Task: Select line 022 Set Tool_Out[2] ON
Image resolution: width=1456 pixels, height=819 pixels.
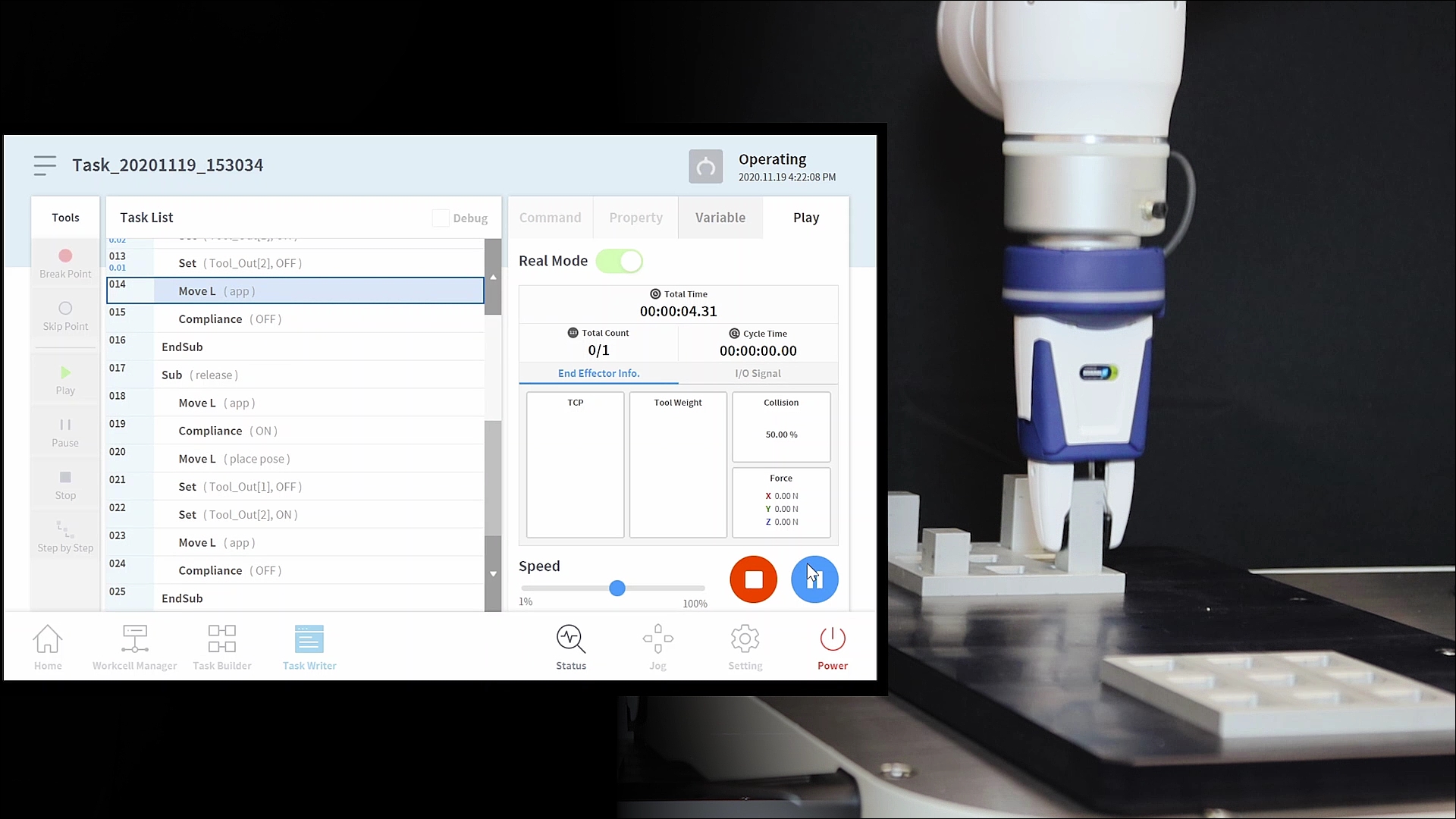Action: tap(296, 515)
